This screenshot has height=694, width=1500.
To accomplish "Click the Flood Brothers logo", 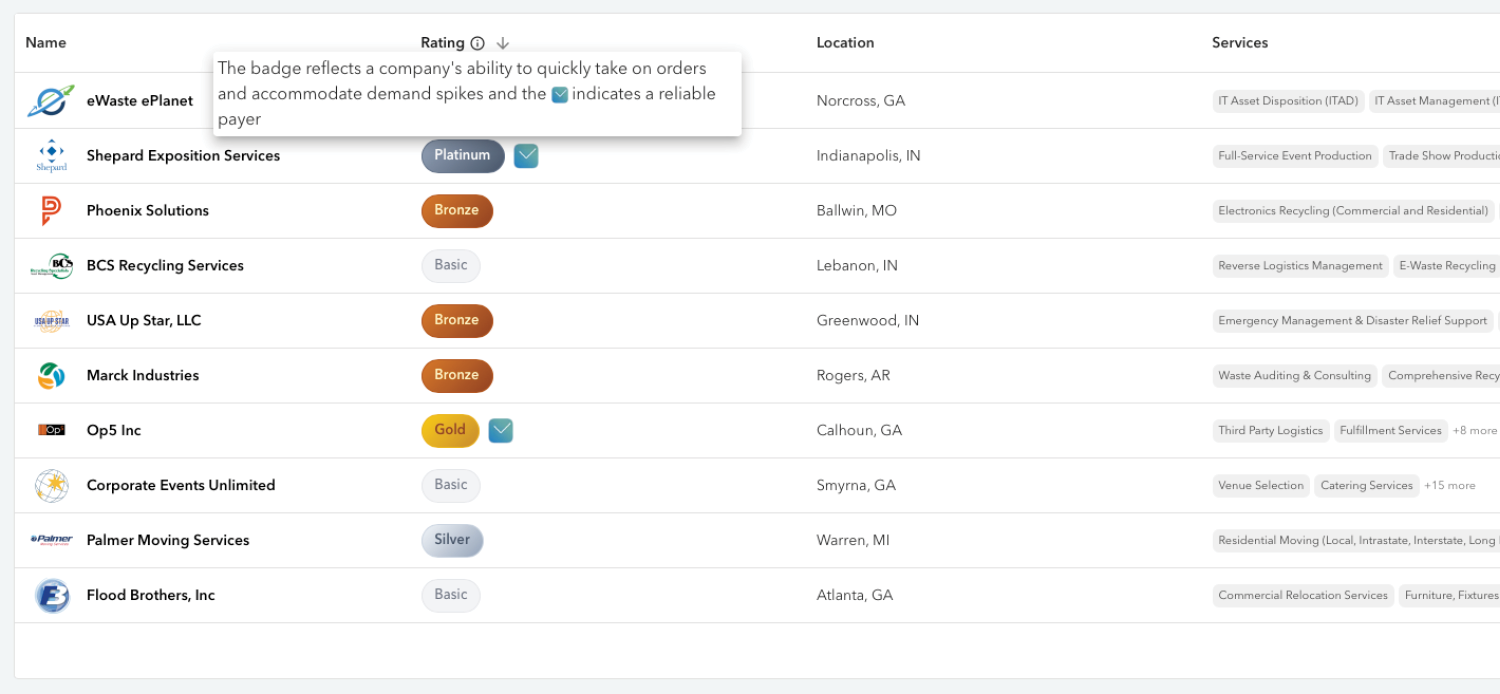I will click(51, 596).
